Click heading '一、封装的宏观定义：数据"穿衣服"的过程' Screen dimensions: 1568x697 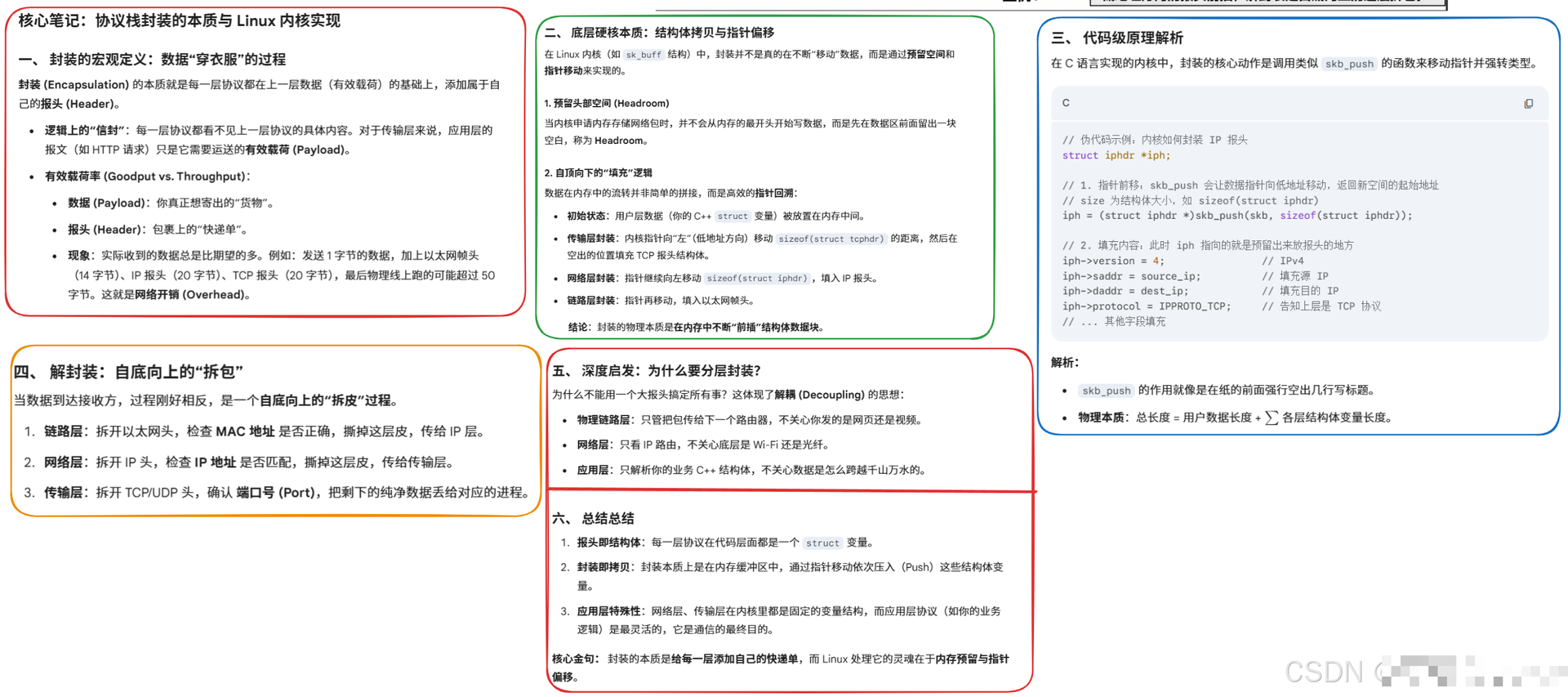click(x=152, y=59)
